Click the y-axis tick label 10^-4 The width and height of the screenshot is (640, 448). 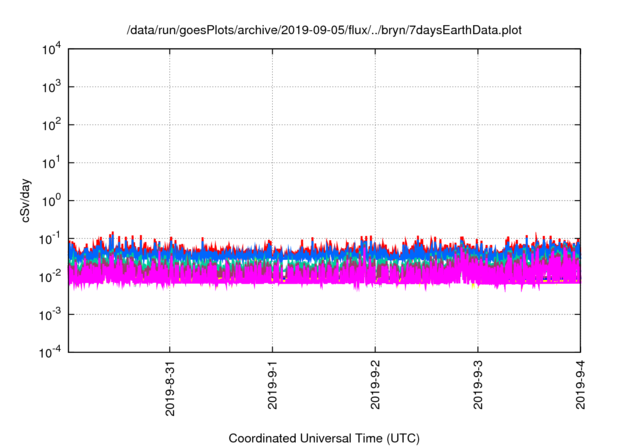[x=50, y=352]
